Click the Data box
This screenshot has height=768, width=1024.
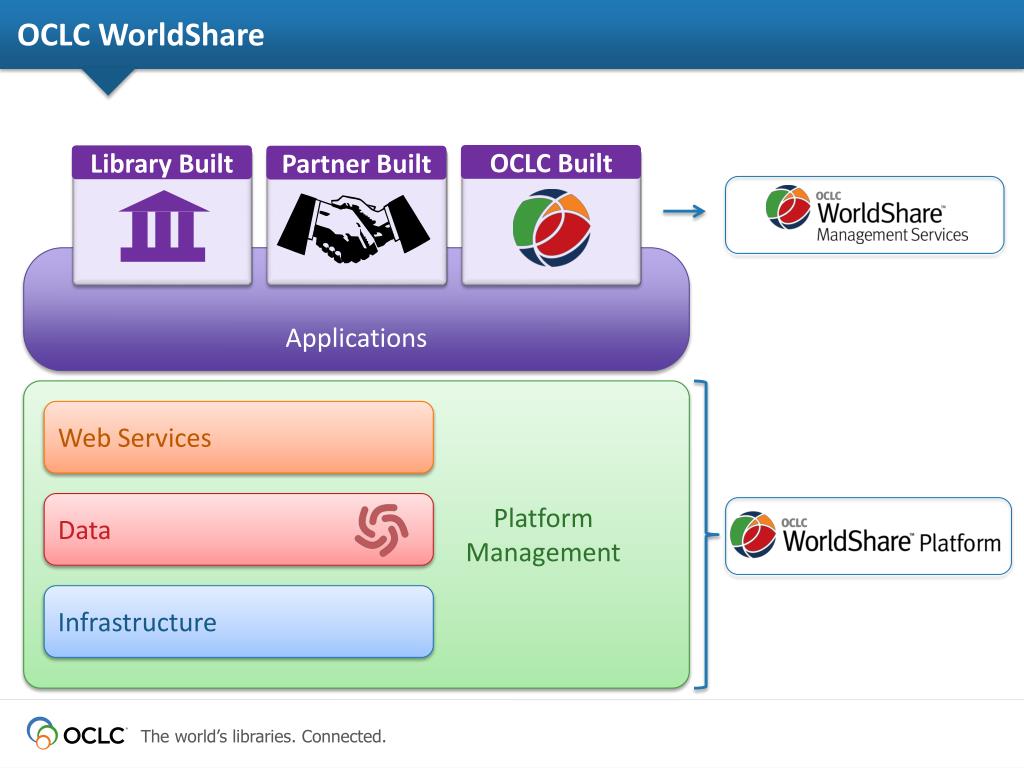point(238,530)
